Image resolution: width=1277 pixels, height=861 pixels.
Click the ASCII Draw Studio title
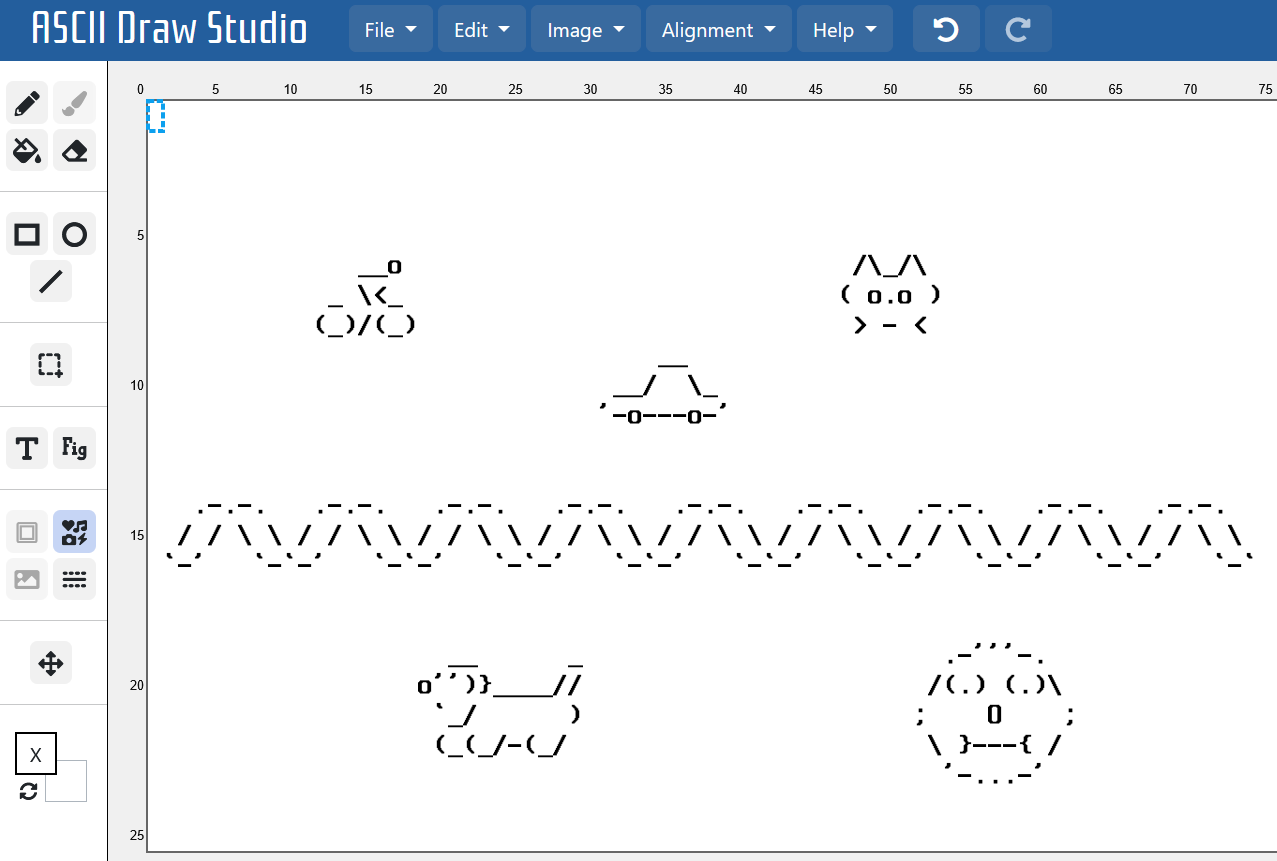(x=169, y=30)
